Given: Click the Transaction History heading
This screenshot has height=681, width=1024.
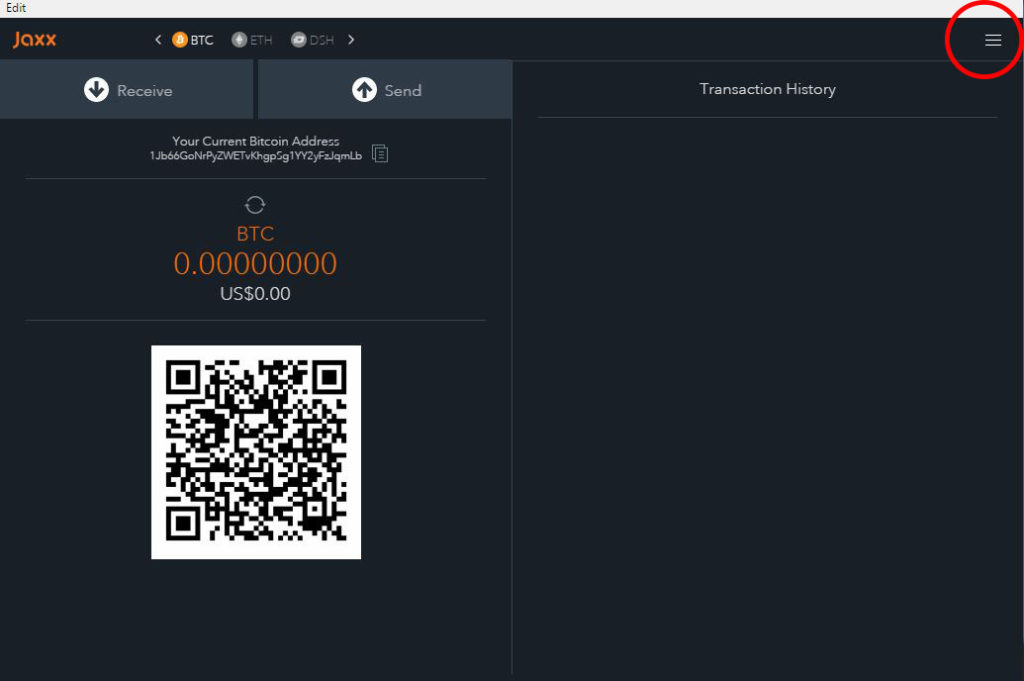Looking at the screenshot, I should click(x=767, y=89).
